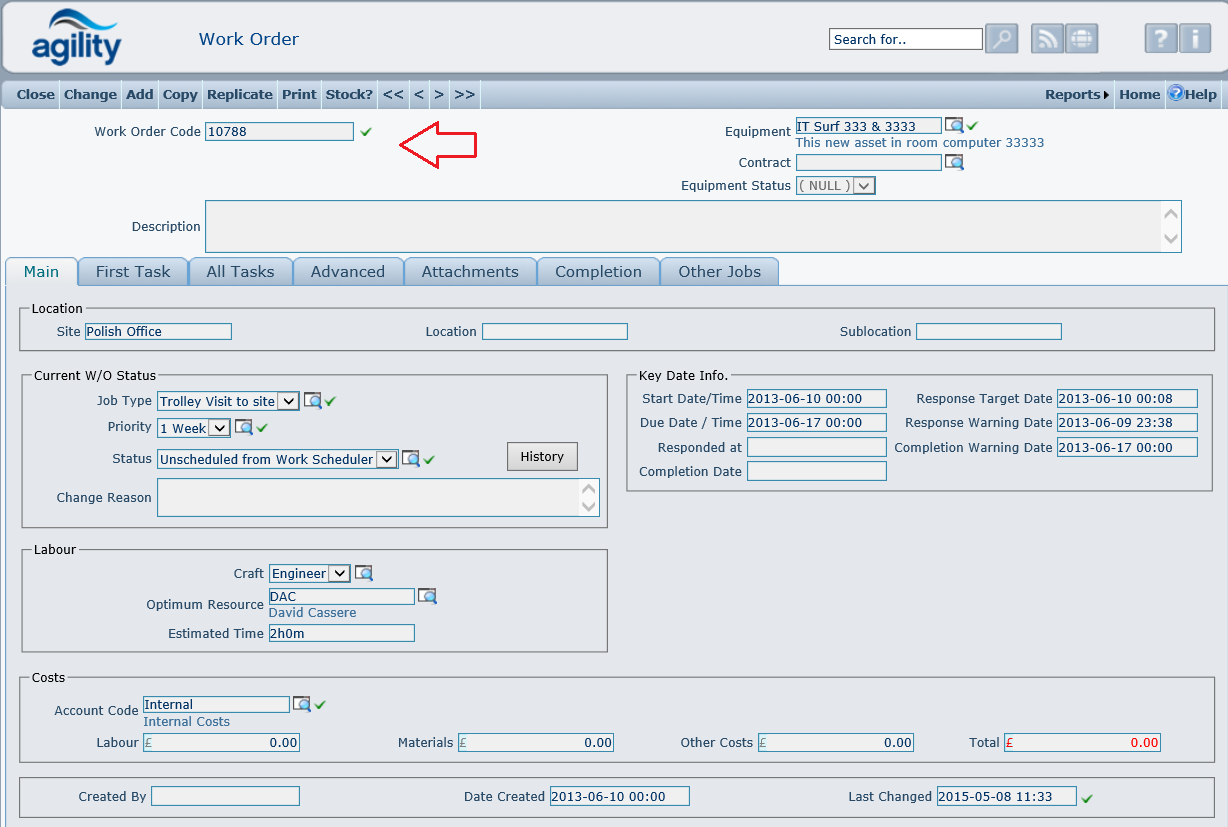Click the question mark help icon in header
Image resolution: width=1228 pixels, height=827 pixels.
click(x=1160, y=39)
